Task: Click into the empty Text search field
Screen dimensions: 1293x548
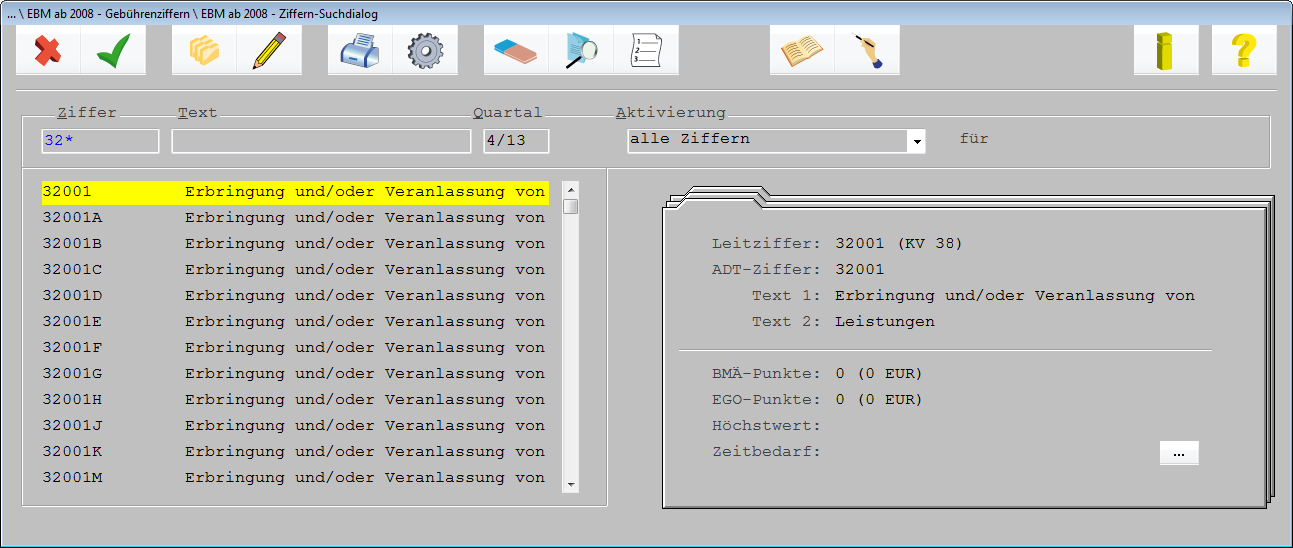Action: 321,141
